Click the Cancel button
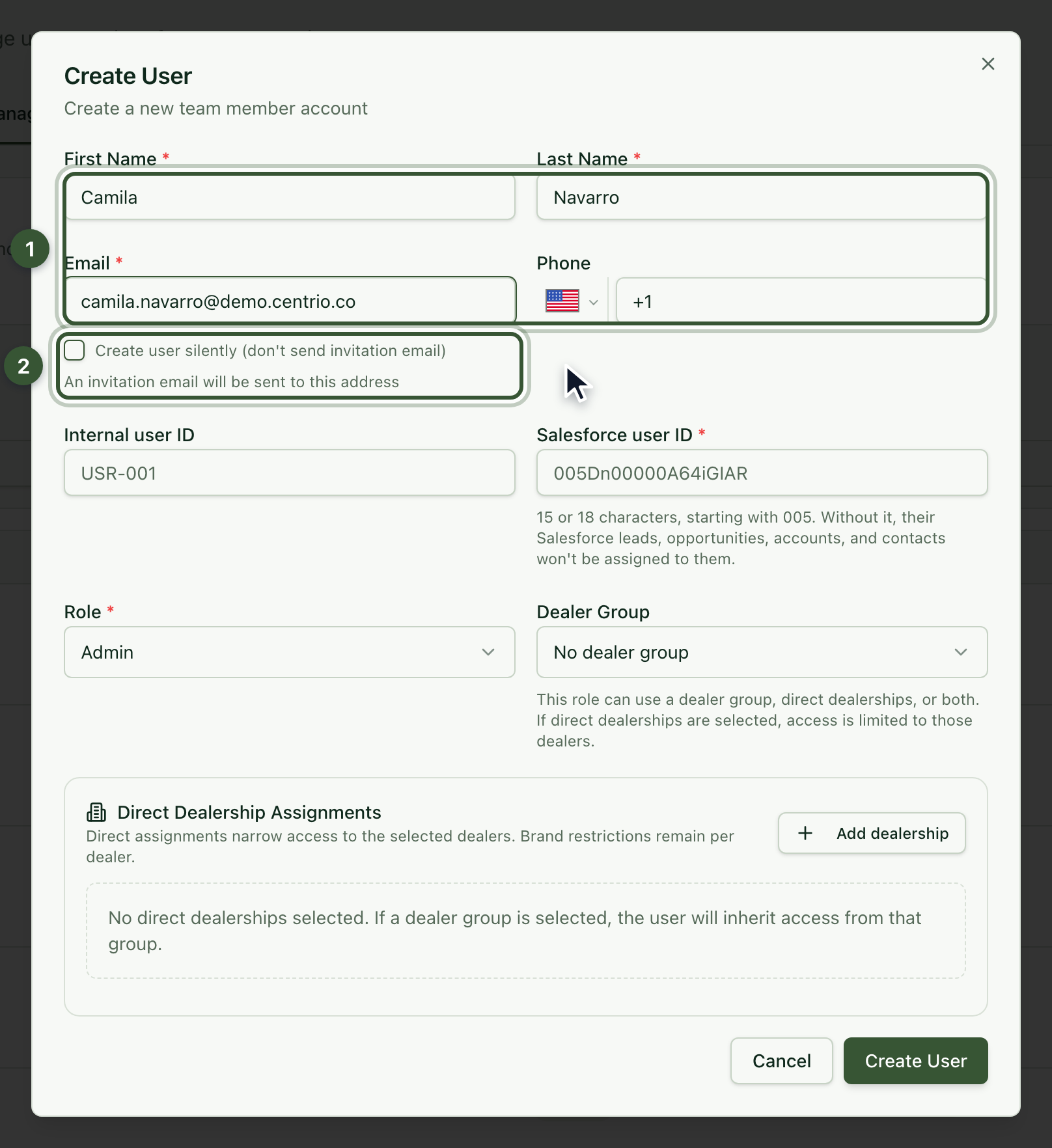Screen dimensions: 1052x1148 pos(781,1061)
